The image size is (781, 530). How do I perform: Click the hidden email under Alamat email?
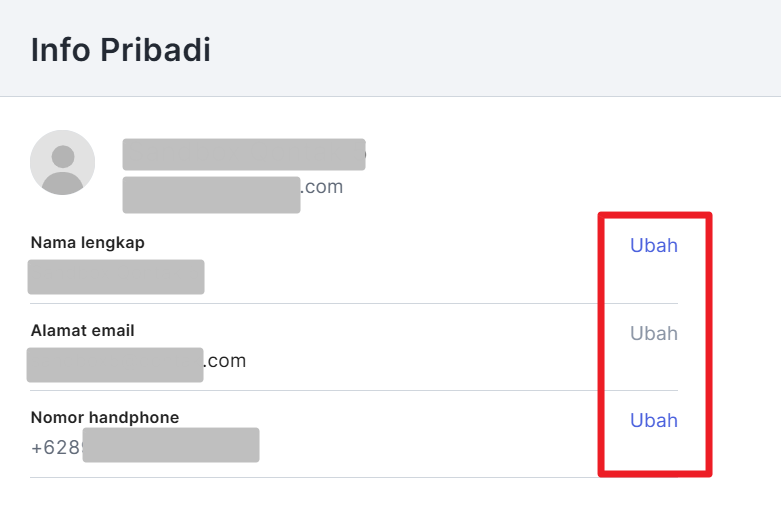(x=115, y=364)
